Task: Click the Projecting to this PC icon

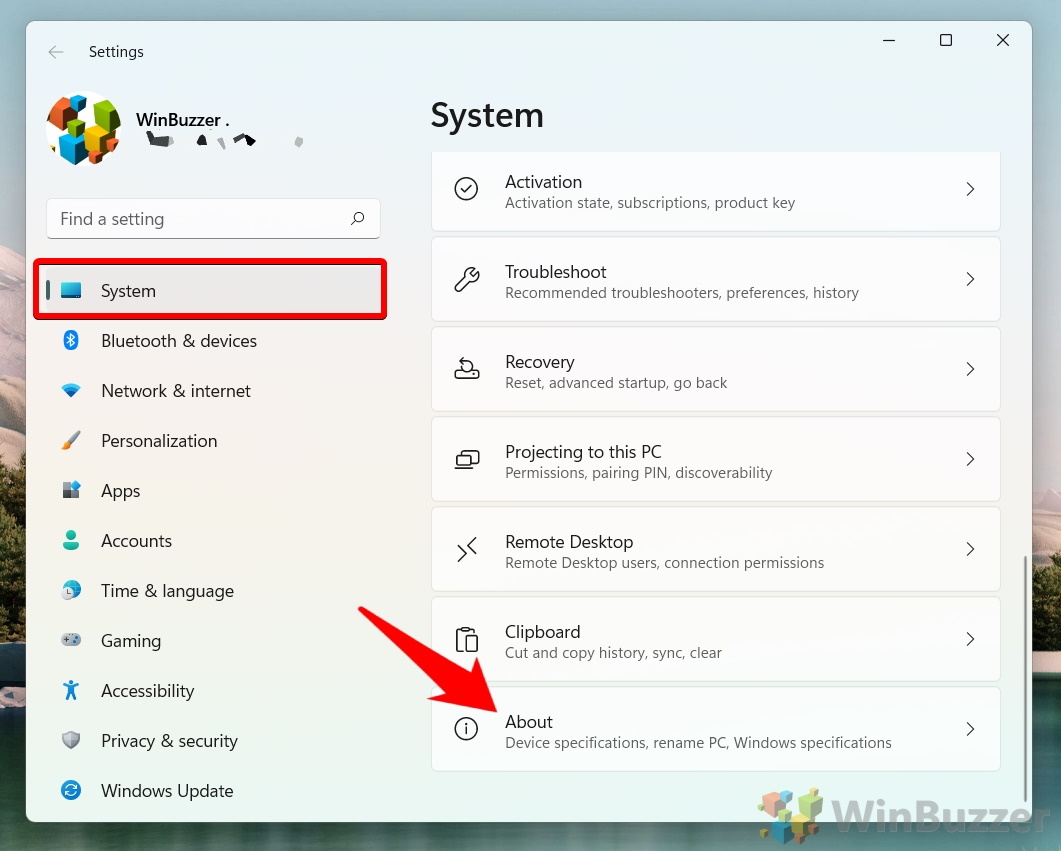Action: [x=466, y=459]
